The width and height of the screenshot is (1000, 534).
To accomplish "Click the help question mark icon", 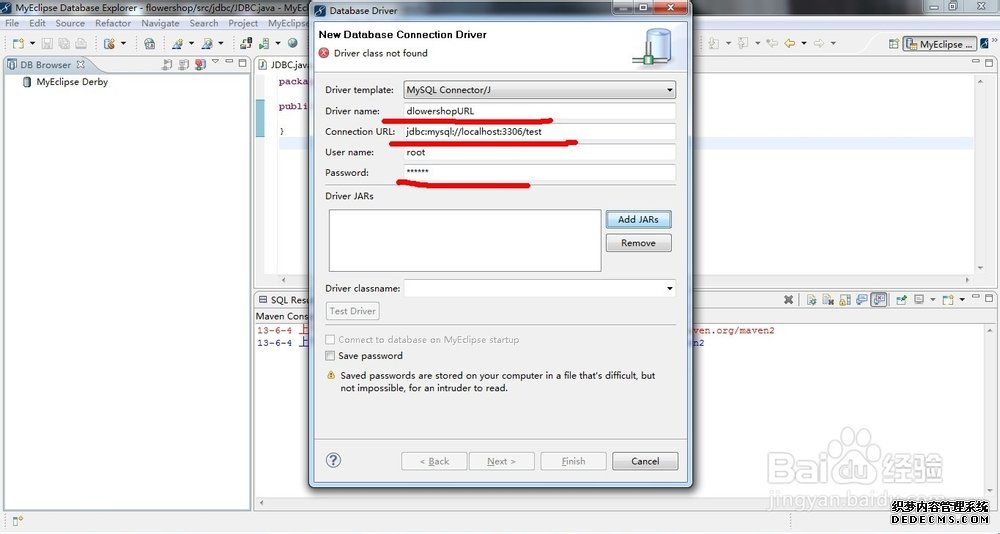I will pos(334,460).
